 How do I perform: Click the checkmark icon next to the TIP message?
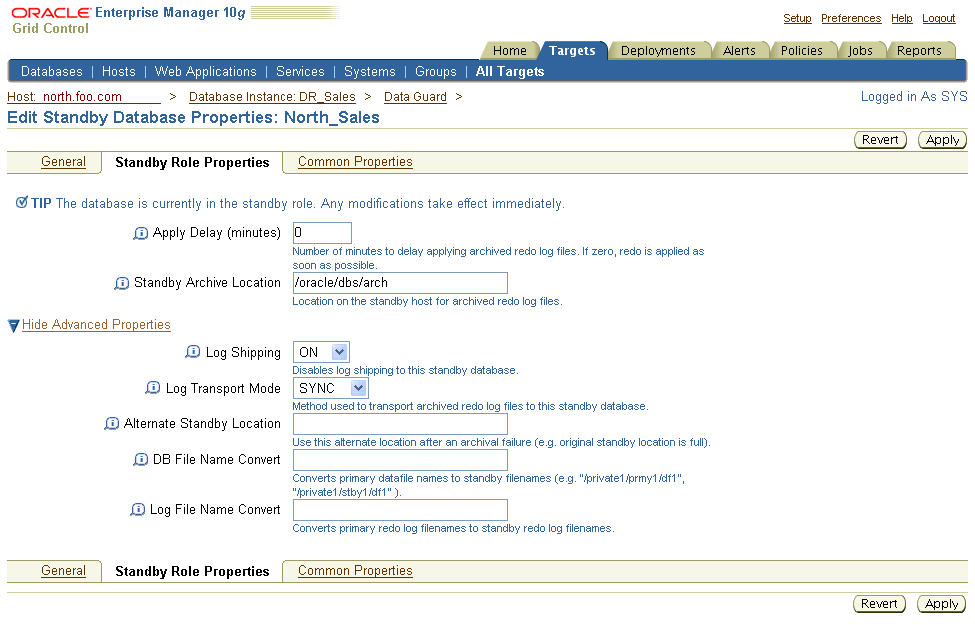pos(19,202)
